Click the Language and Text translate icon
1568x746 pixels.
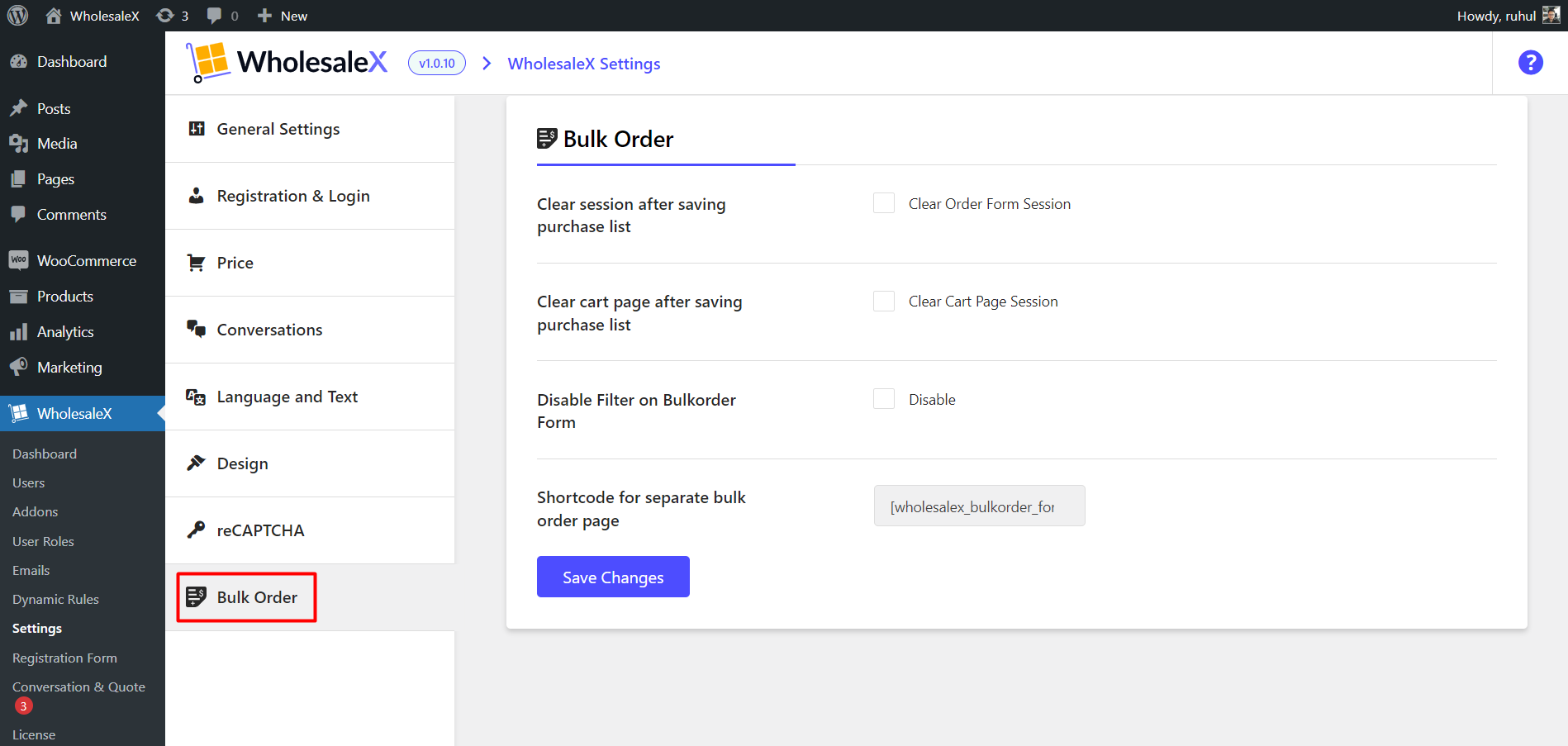click(x=196, y=397)
